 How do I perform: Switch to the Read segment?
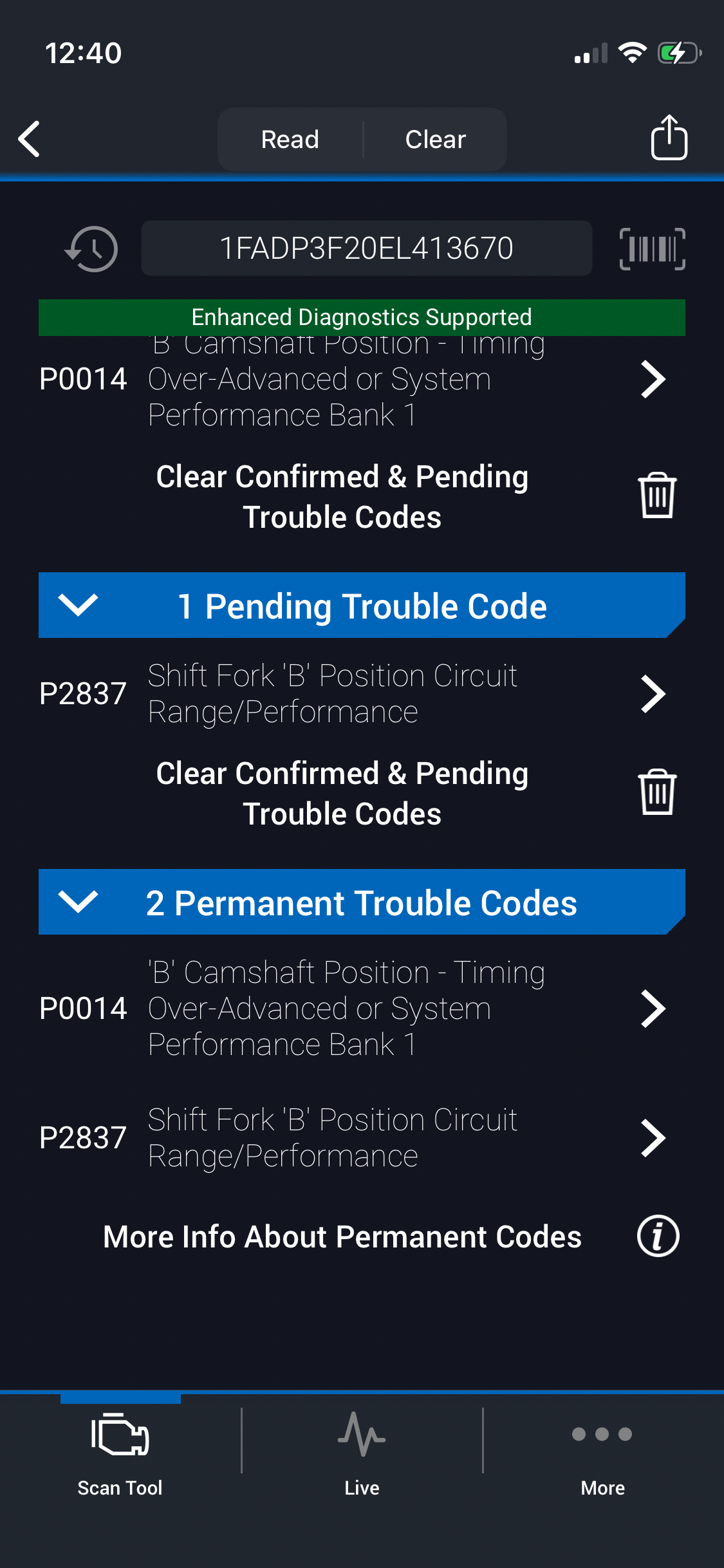tap(290, 139)
